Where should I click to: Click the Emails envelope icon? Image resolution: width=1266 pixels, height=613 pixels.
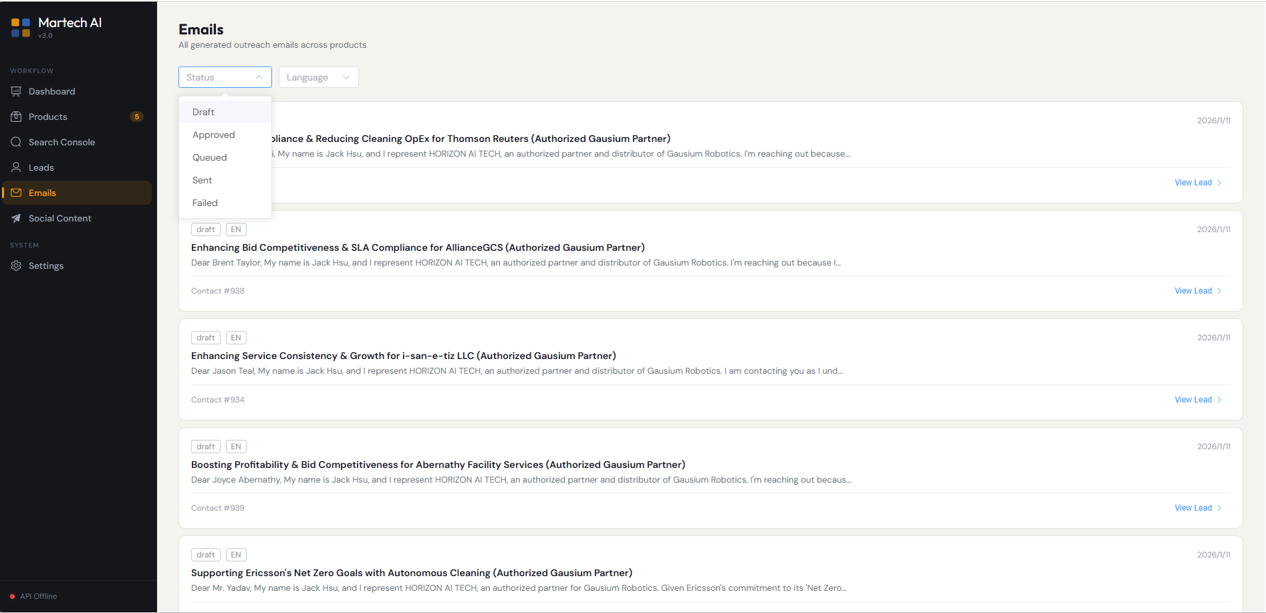pyautogui.click(x=16, y=193)
